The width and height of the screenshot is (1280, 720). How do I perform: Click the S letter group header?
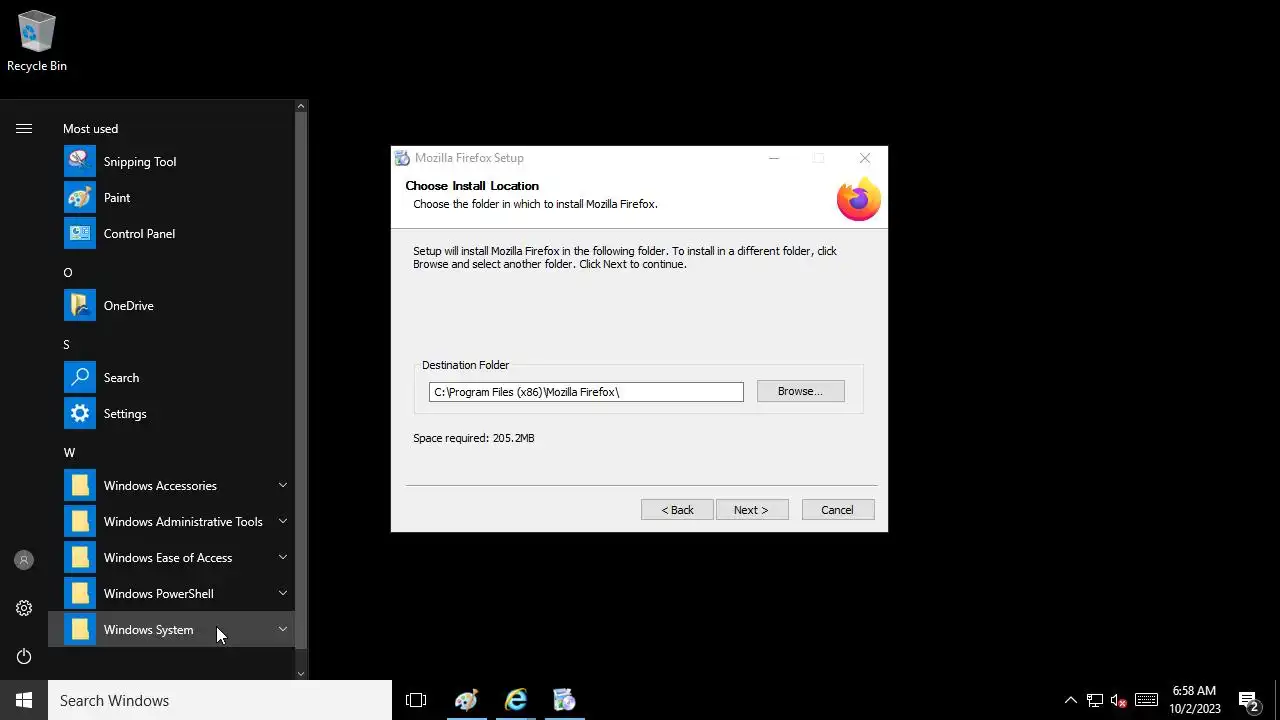coord(67,345)
